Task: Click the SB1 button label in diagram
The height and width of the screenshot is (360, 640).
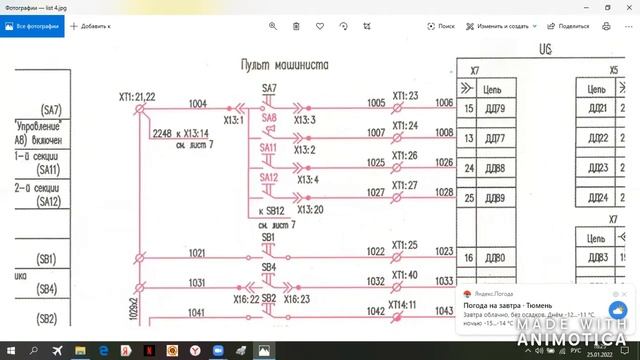Action: [268, 238]
